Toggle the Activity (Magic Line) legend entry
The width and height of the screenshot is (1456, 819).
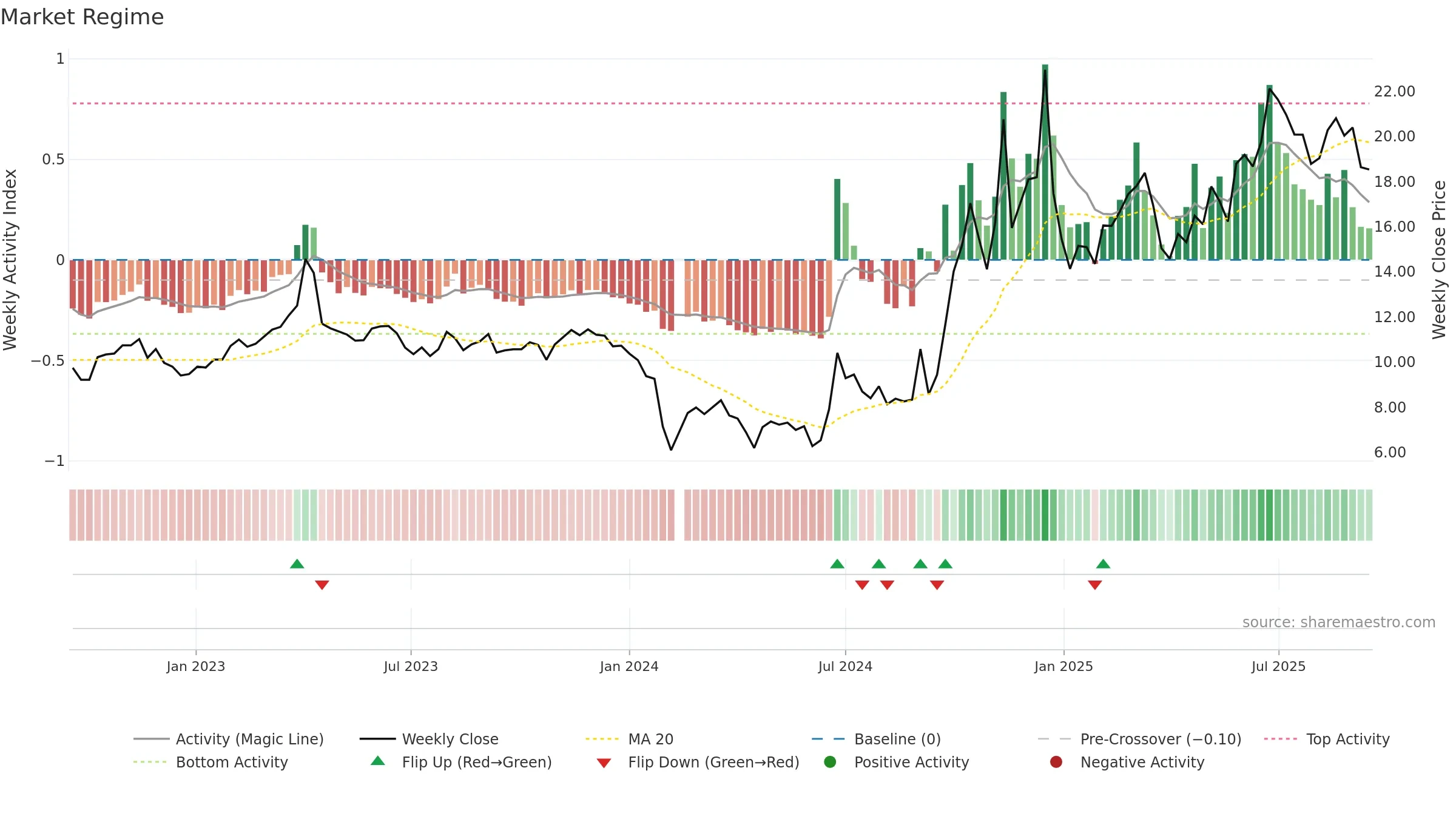(x=229, y=739)
